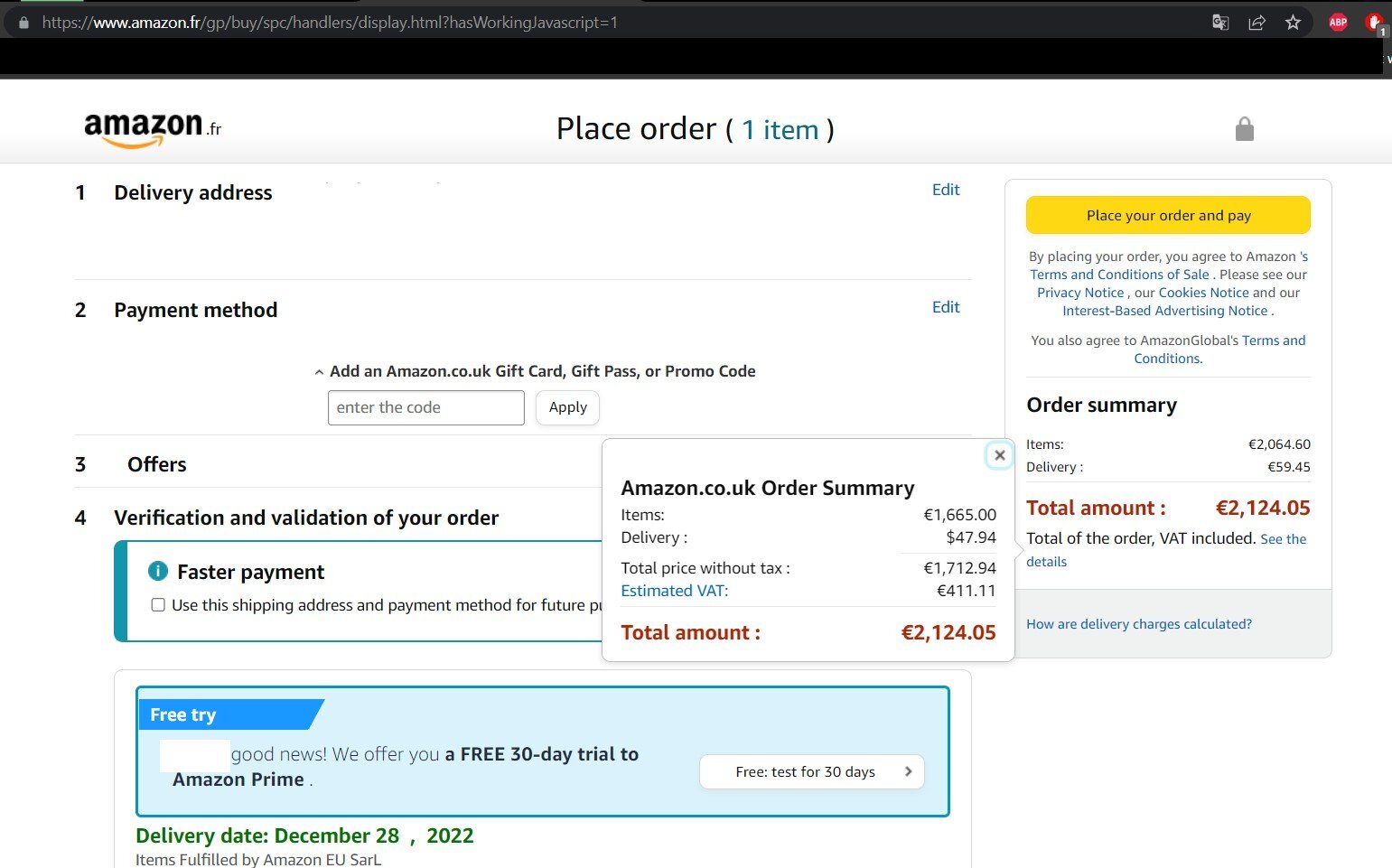This screenshot has height=868, width=1392.
Task: Click the 'Order summary' heading in the sidebar
Action: click(1101, 405)
